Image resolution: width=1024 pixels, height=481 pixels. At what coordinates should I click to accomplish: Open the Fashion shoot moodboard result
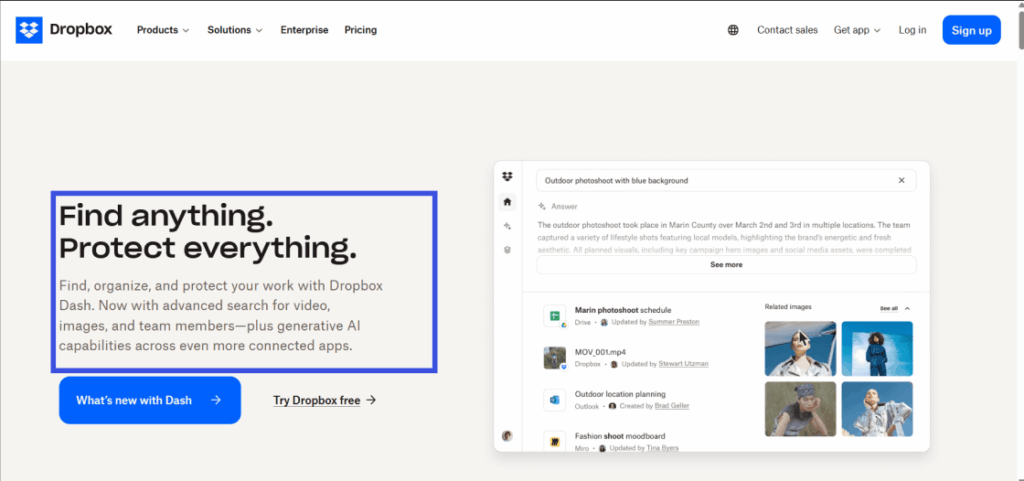tap(620, 436)
